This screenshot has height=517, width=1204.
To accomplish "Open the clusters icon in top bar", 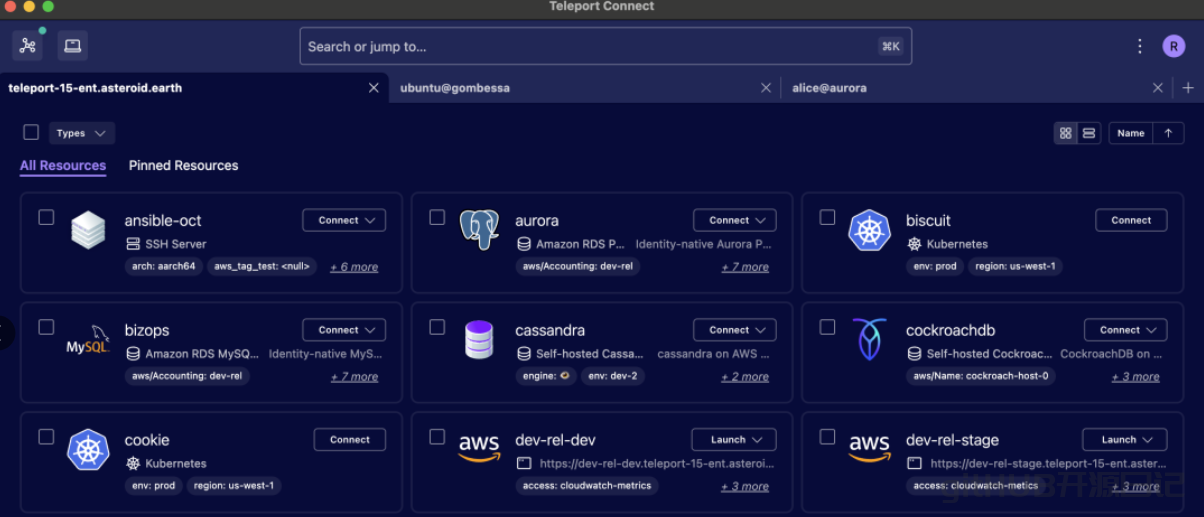I will click(x=28, y=46).
